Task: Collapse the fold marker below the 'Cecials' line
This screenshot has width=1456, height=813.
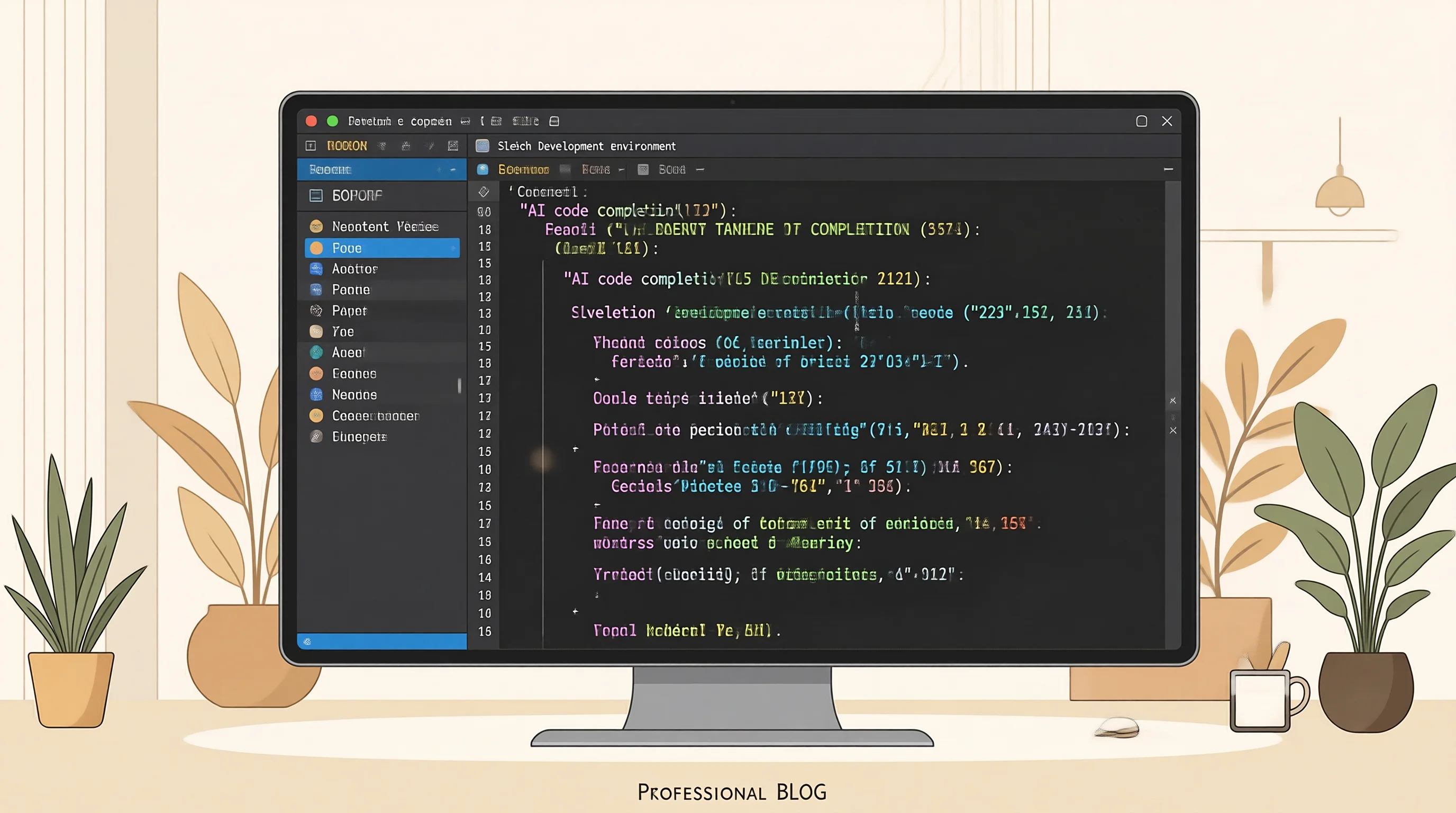Action: 597,504
